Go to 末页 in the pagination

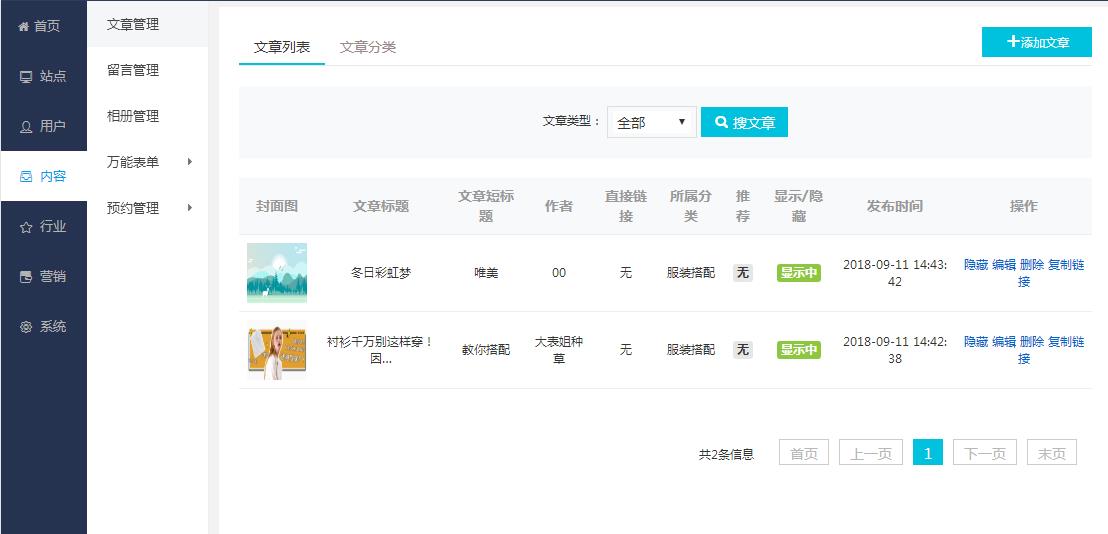(x=1051, y=453)
